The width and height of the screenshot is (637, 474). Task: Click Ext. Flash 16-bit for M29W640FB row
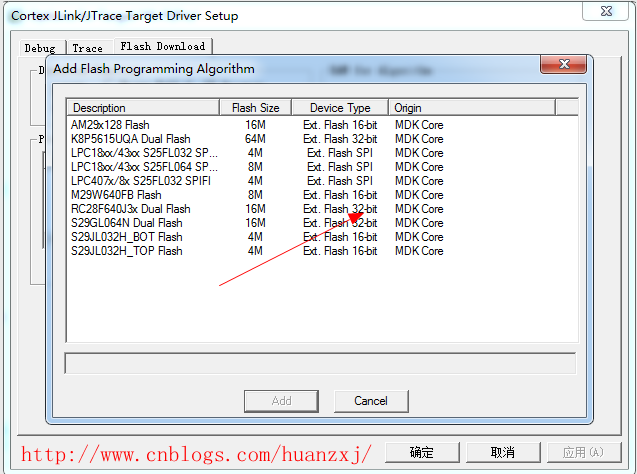340,195
